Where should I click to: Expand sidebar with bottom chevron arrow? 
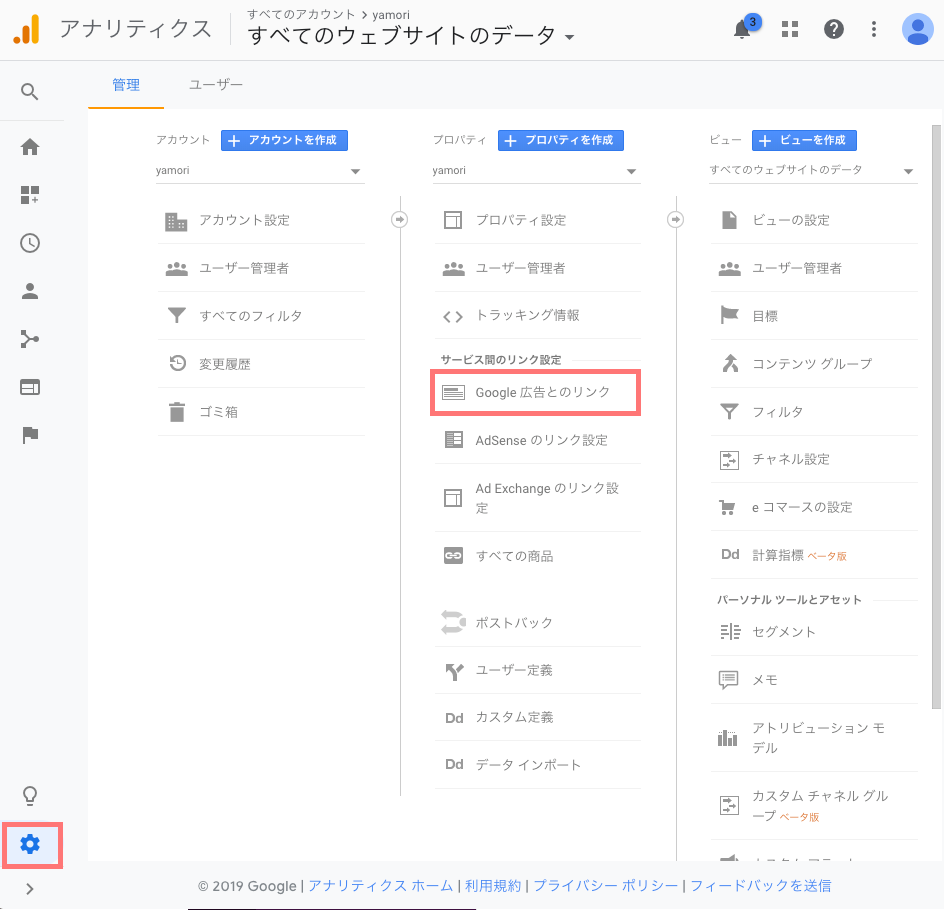coord(30,889)
